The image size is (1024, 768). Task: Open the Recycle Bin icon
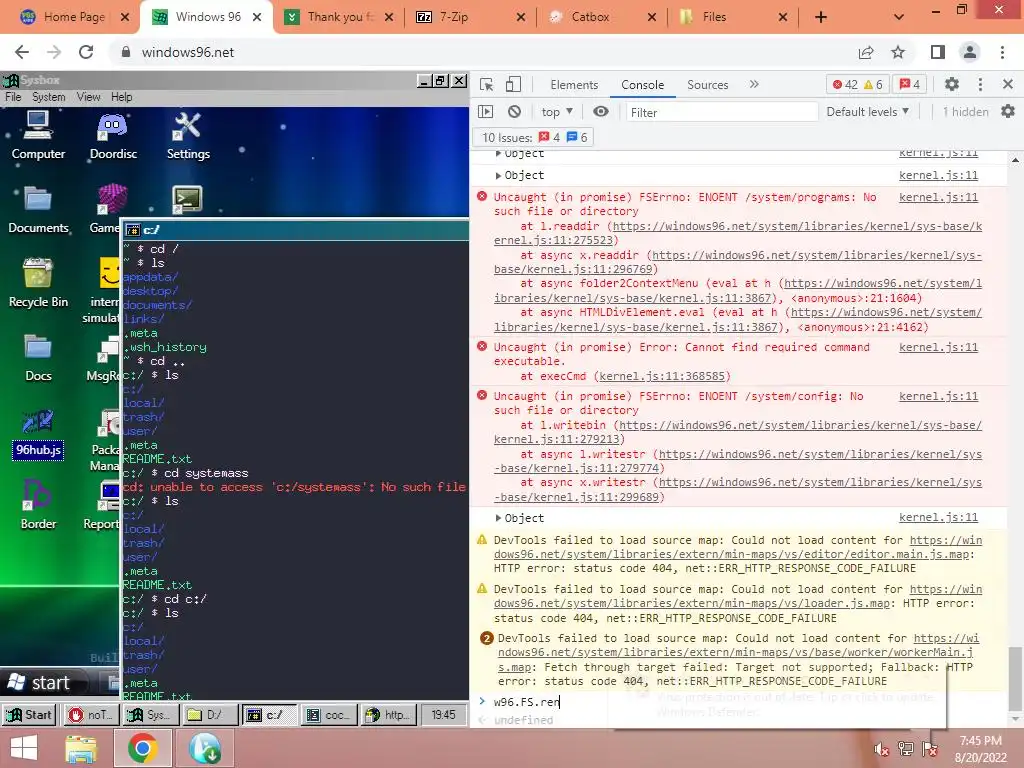coord(38,283)
